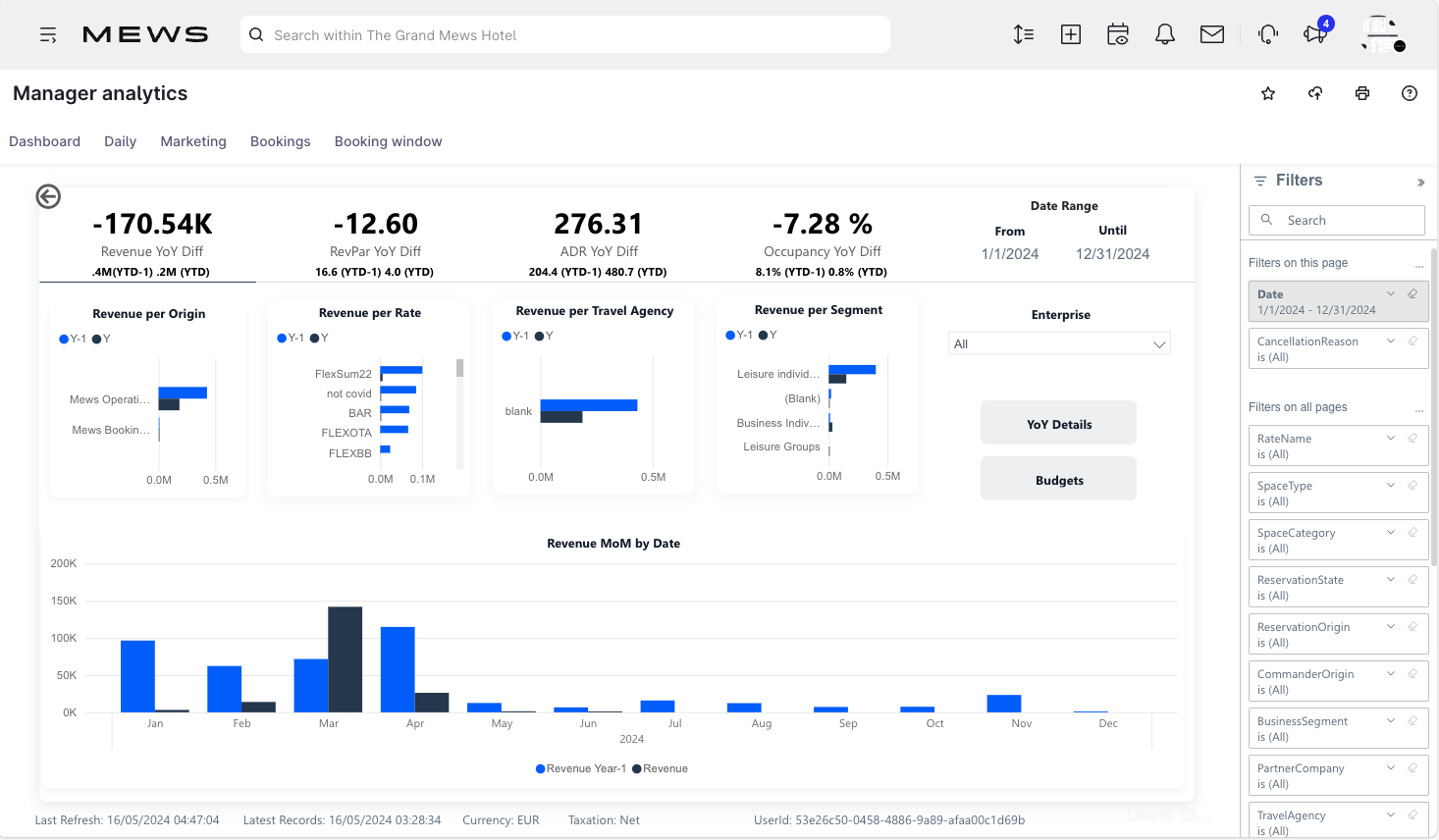Click the cloud upload export icon
This screenshot has height=840, width=1439.
pyautogui.click(x=1315, y=93)
